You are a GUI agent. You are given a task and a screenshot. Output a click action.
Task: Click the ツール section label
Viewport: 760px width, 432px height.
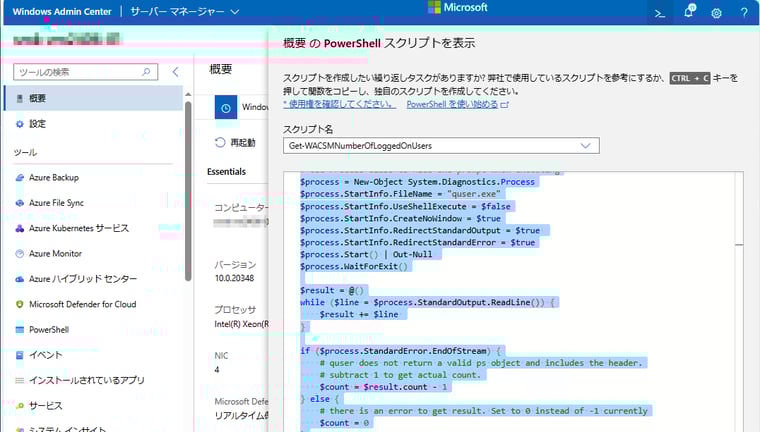coord(25,152)
